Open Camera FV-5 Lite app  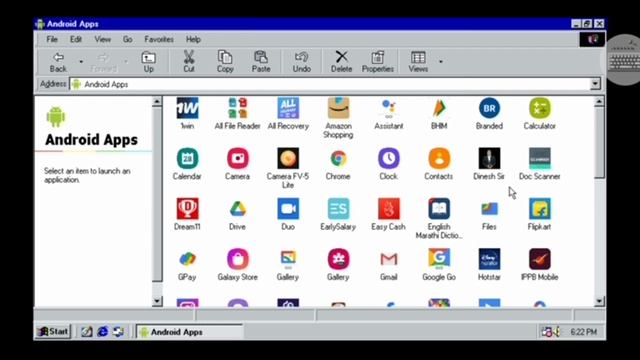pos(288,158)
